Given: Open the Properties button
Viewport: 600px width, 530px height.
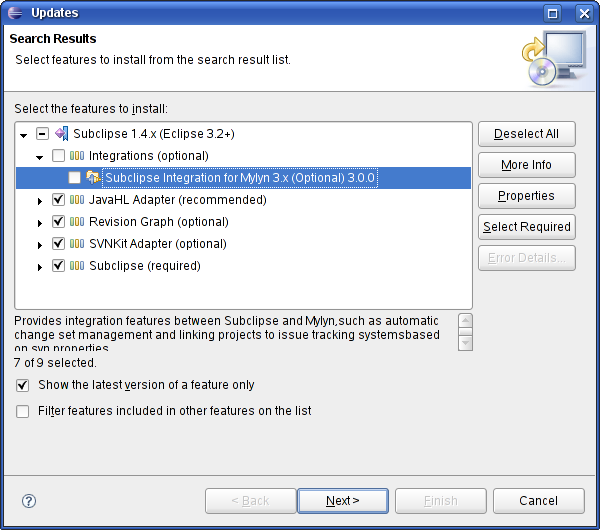Looking at the screenshot, I should pyautogui.click(x=527, y=196).
